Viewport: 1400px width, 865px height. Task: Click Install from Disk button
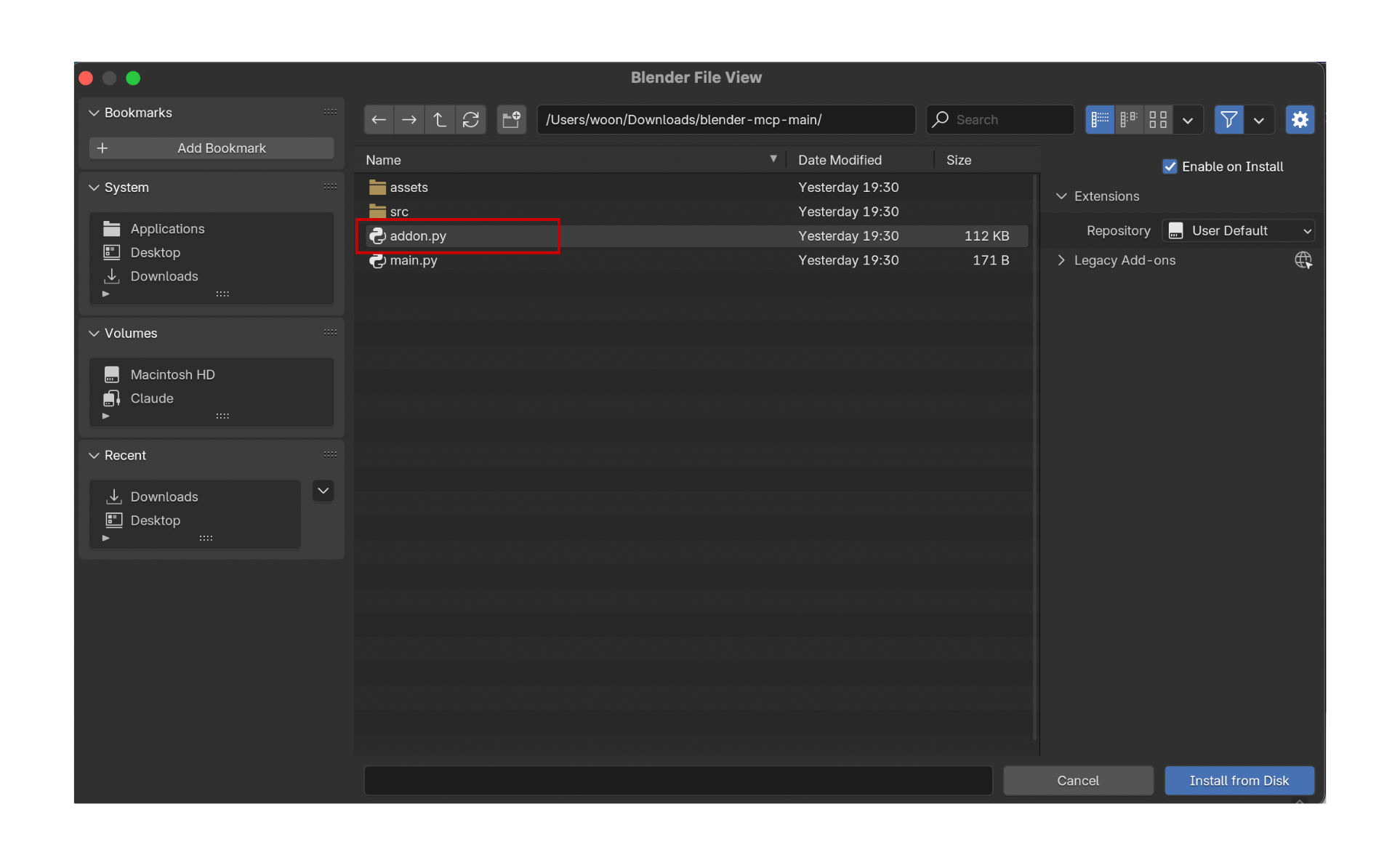pyautogui.click(x=1239, y=781)
